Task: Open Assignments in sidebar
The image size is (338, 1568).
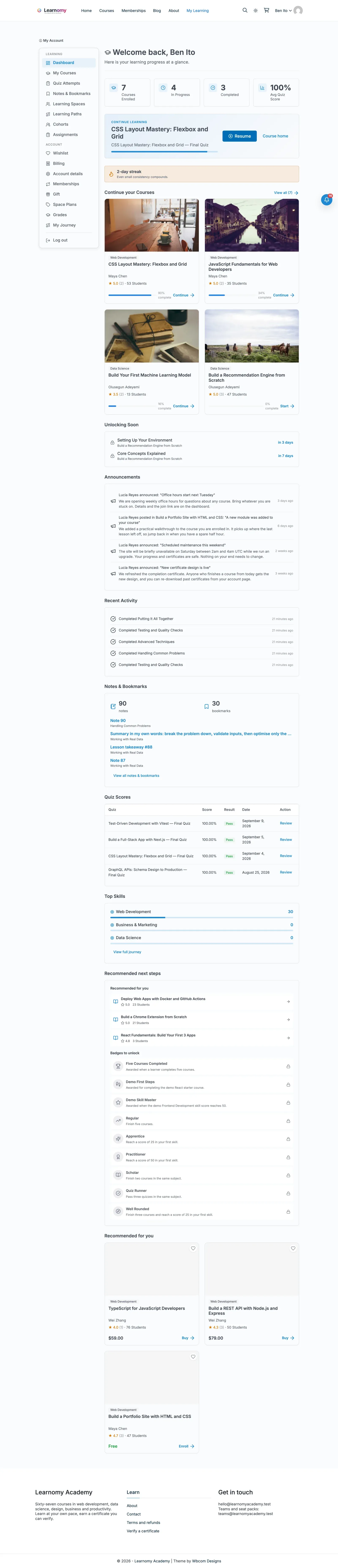Action: [69, 134]
